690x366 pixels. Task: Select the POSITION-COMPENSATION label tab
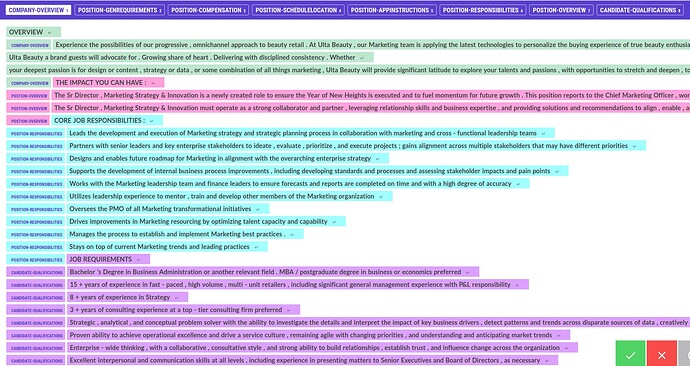[x=208, y=10]
